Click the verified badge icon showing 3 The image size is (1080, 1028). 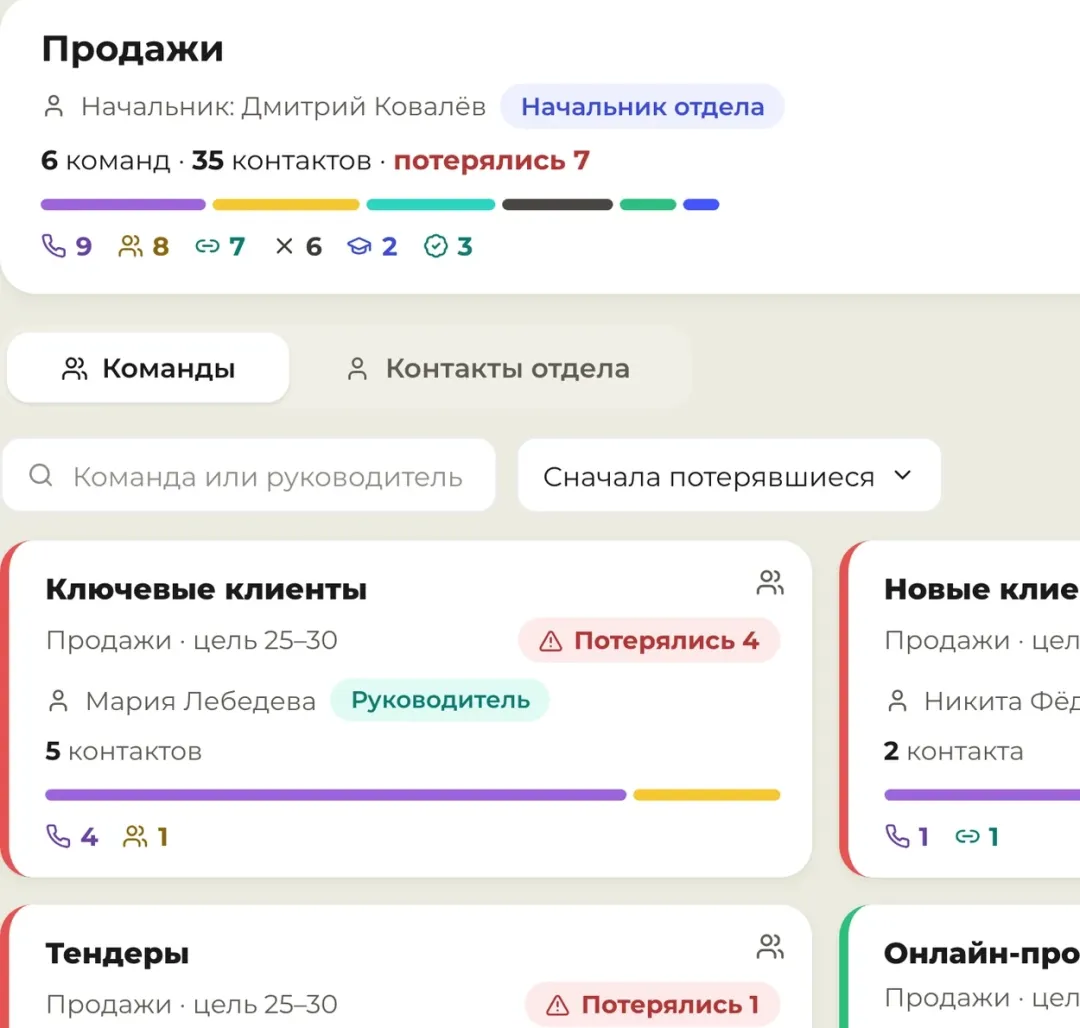(x=435, y=246)
